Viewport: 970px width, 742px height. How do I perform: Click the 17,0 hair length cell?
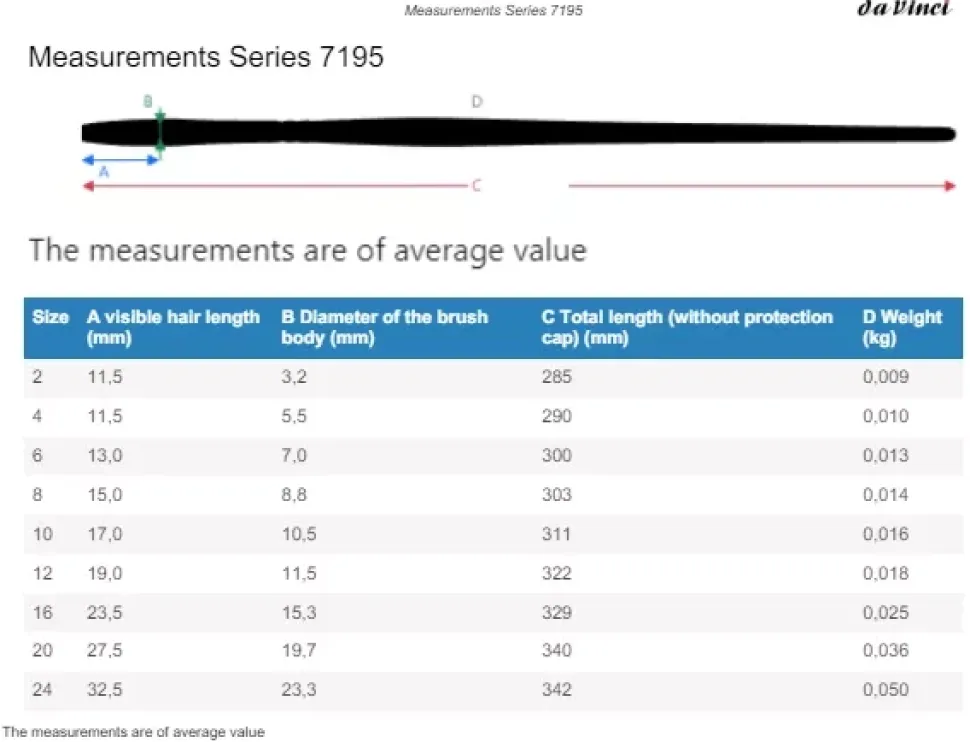click(x=105, y=534)
